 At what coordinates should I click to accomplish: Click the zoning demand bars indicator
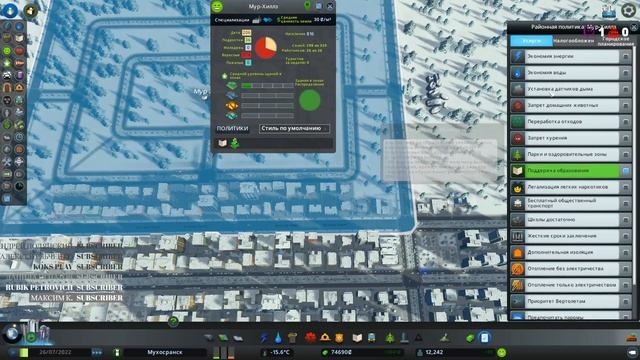tap(224, 352)
